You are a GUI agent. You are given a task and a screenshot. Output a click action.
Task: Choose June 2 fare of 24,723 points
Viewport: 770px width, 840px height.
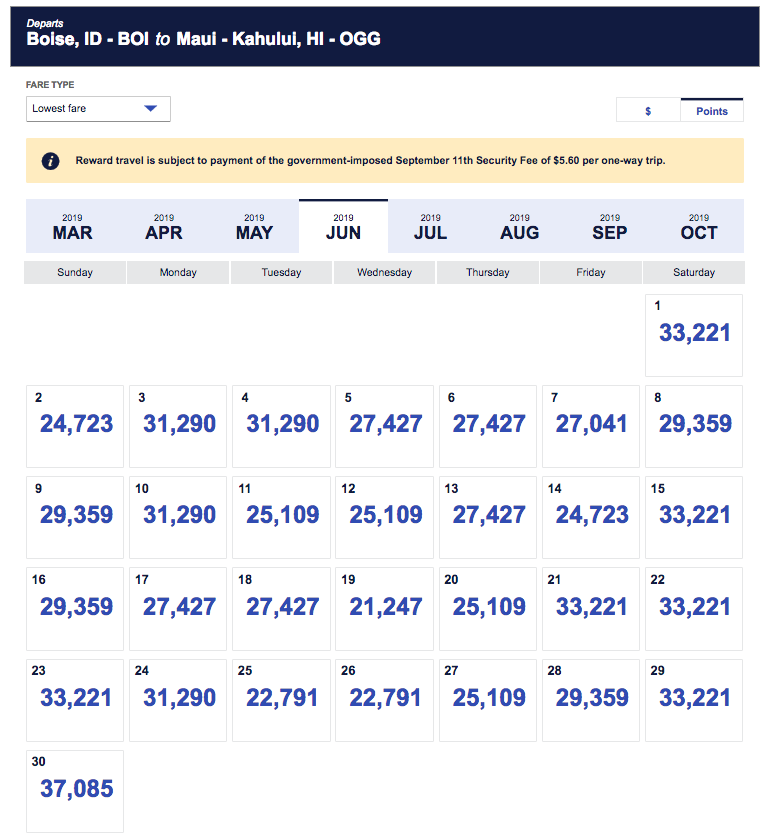coord(76,425)
